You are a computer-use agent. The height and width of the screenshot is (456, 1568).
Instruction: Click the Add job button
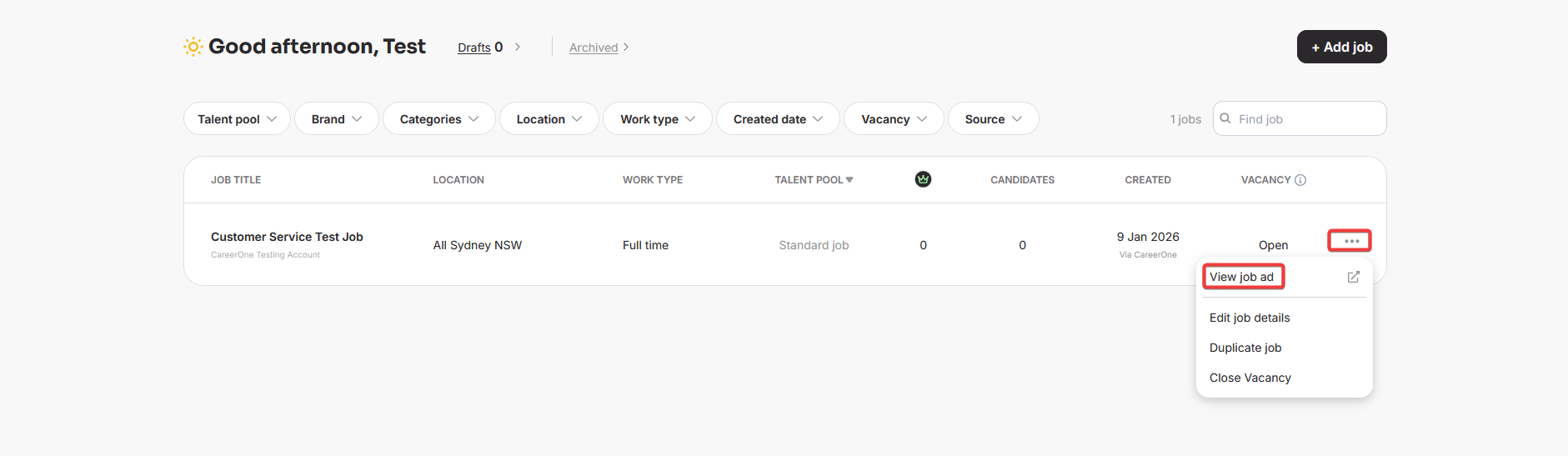click(1341, 47)
